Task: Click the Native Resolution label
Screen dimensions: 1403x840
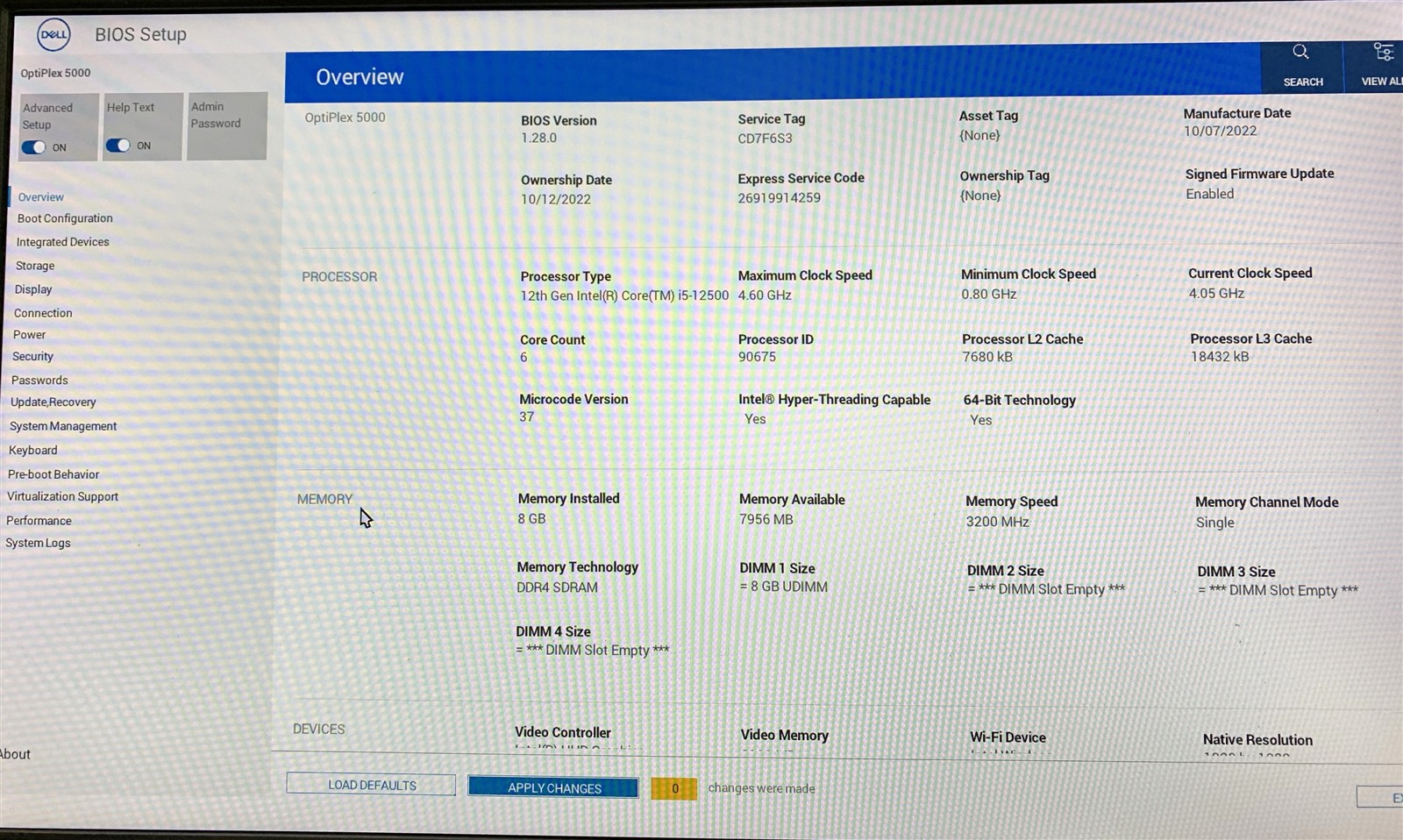Action: (1257, 740)
